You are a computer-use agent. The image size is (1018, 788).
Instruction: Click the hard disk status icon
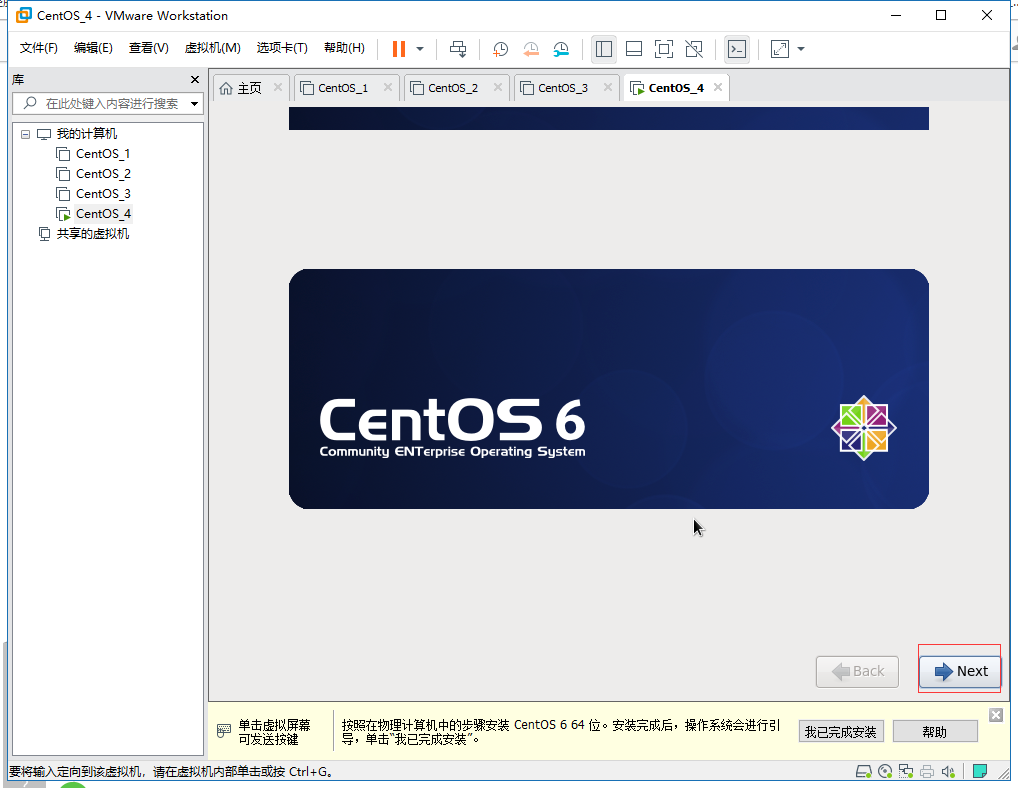click(x=863, y=772)
